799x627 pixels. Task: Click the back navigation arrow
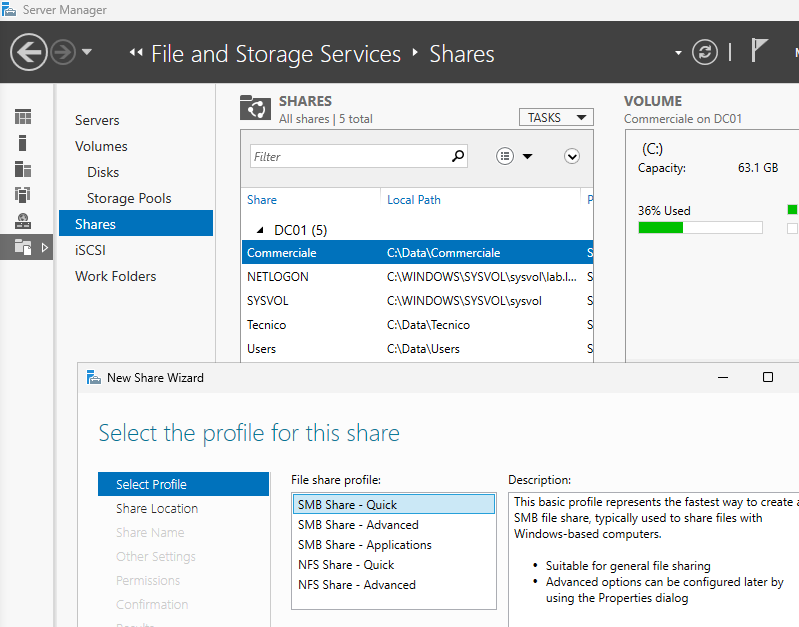[x=30, y=52]
